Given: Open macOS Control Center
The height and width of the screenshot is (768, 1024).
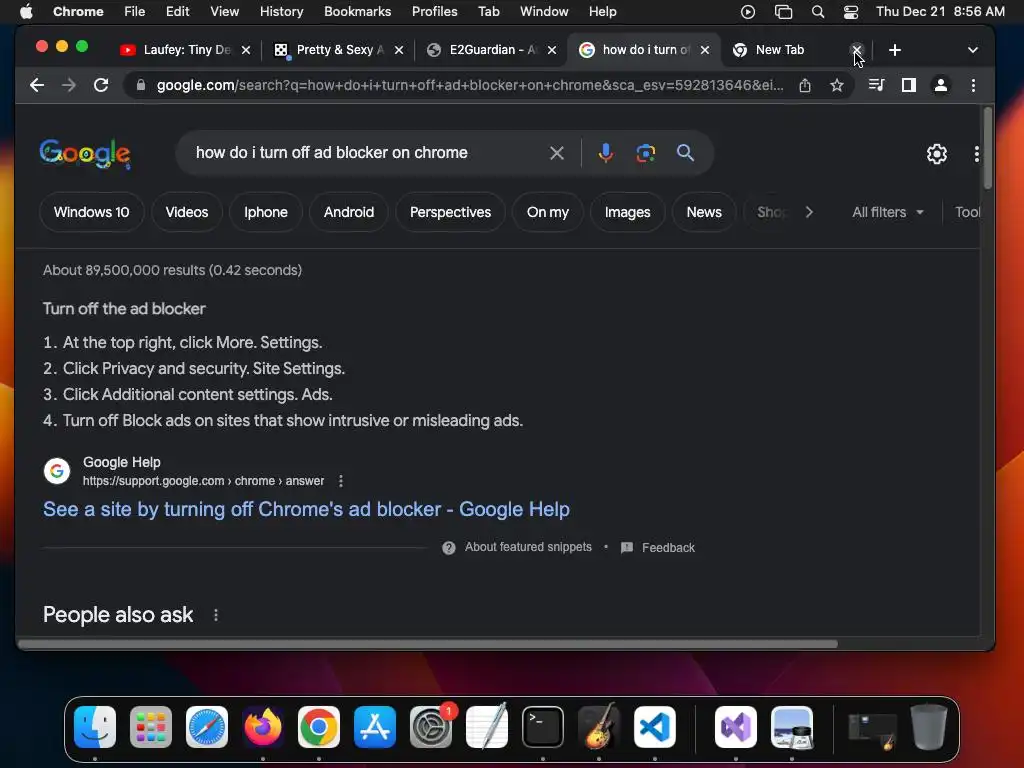Looking at the screenshot, I should pyautogui.click(x=851, y=12).
